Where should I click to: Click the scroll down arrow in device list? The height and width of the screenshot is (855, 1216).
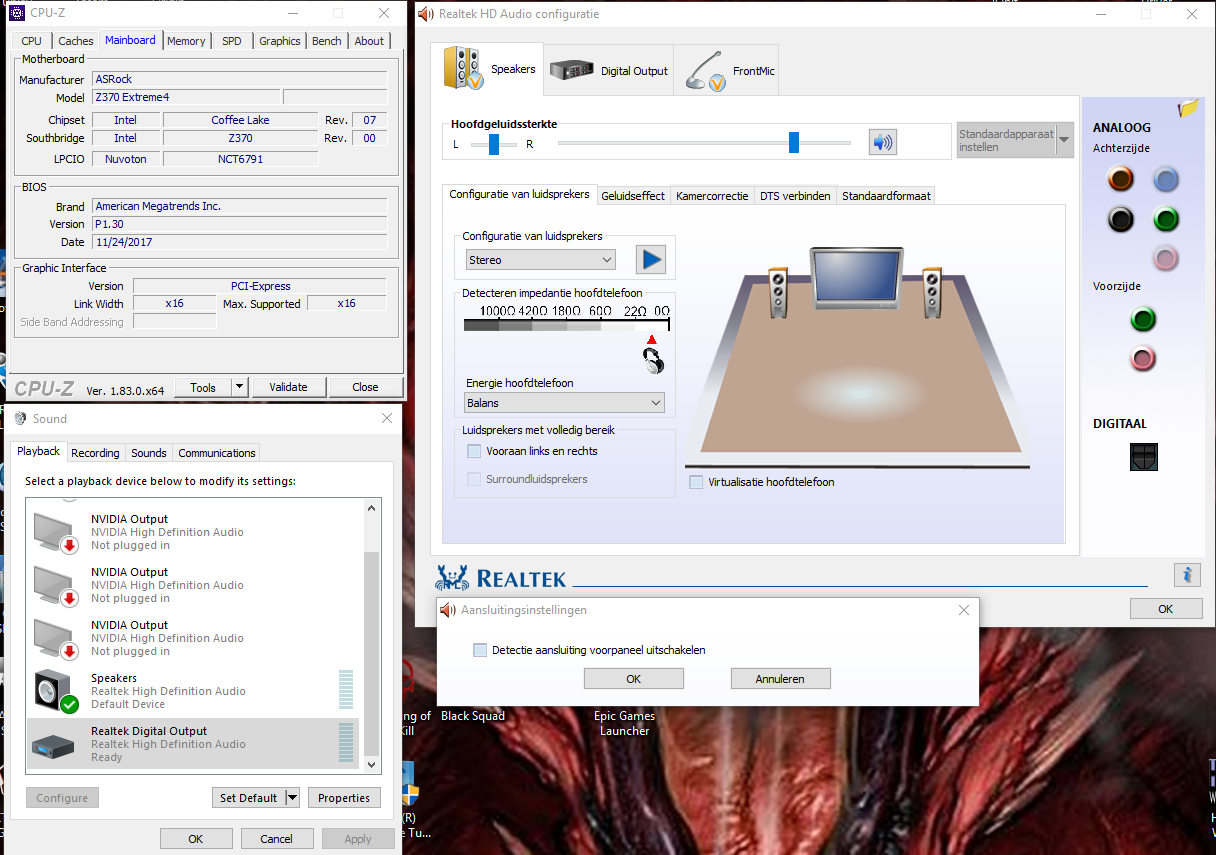pos(373,765)
